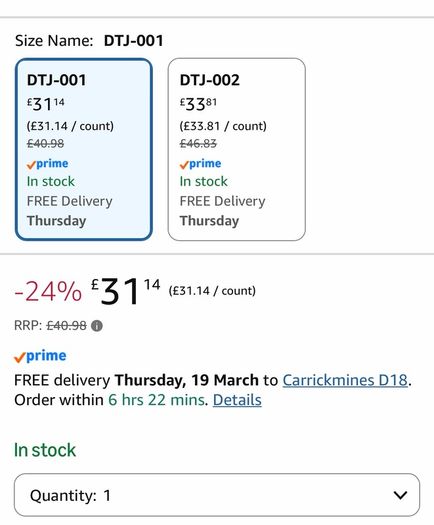Click the Thursday, 19 March delivery date
Screen dimensions: 434x525
pyautogui.click(x=187, y=380)
